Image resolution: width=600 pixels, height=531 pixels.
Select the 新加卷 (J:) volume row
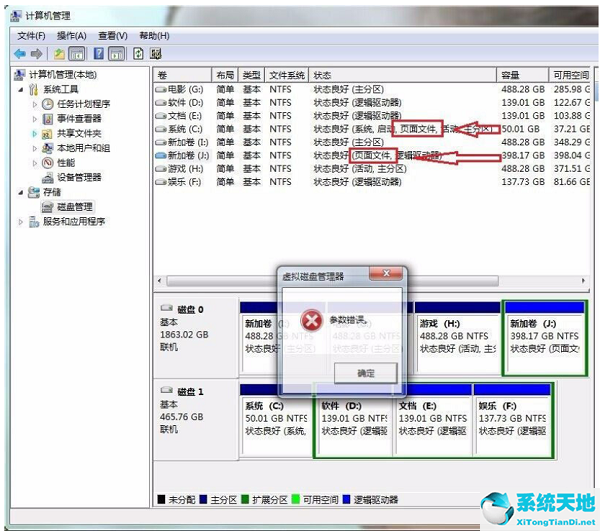pos(372,156)
